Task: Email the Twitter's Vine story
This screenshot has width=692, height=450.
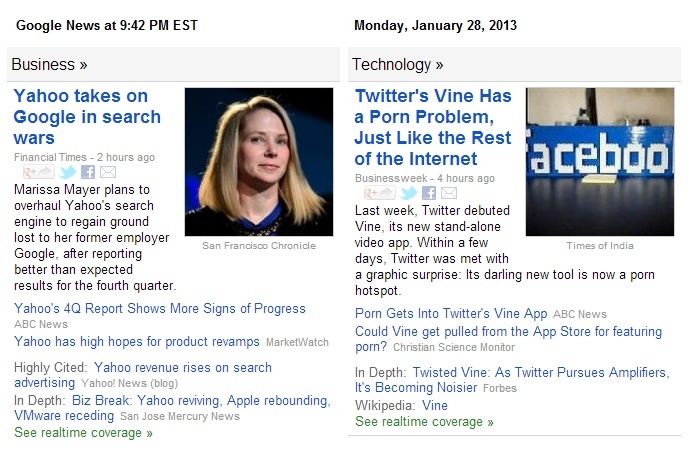Action: point(449,193)
